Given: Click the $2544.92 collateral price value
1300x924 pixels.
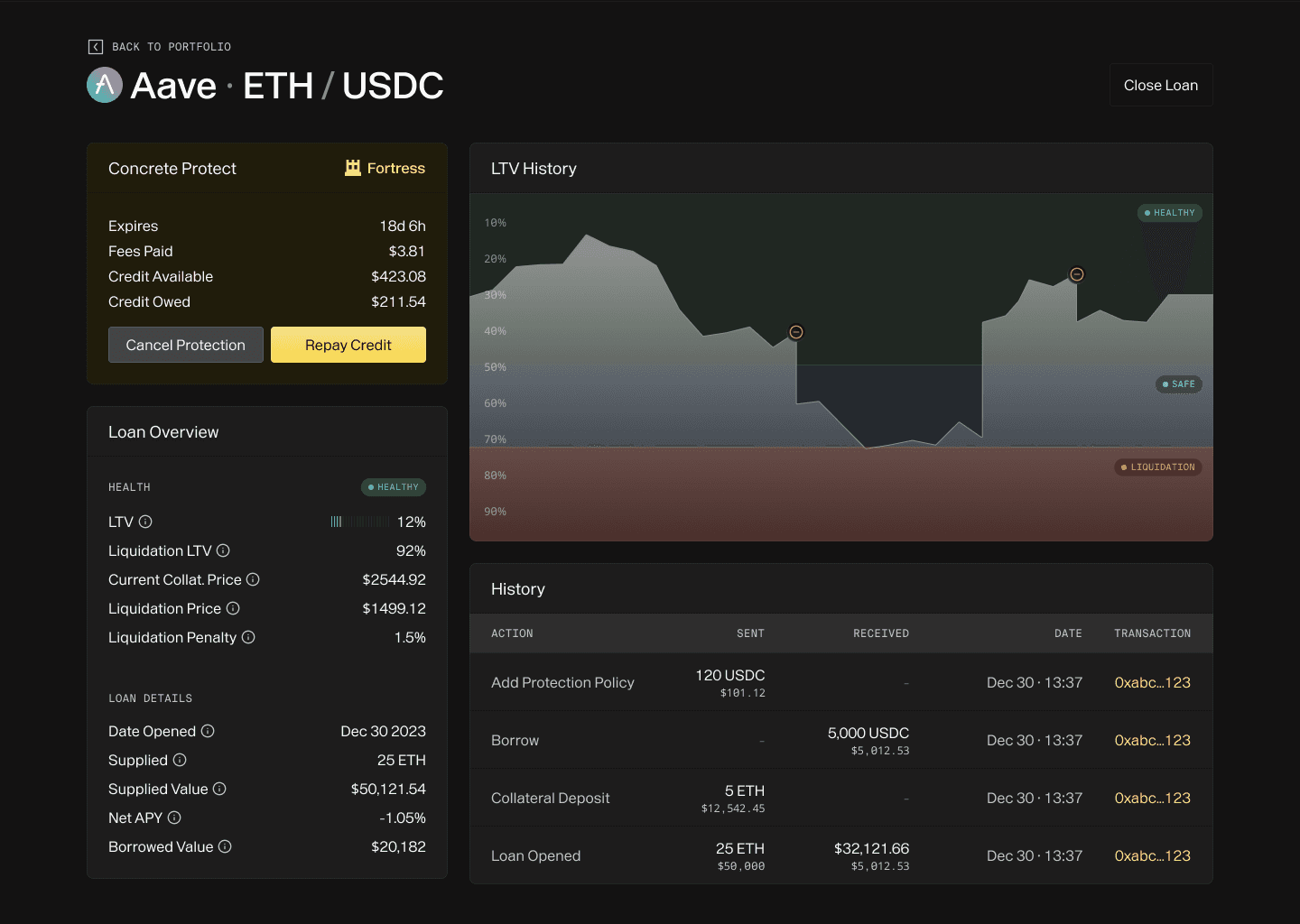Looking at the screenshot, I should [x=394, y=579].
